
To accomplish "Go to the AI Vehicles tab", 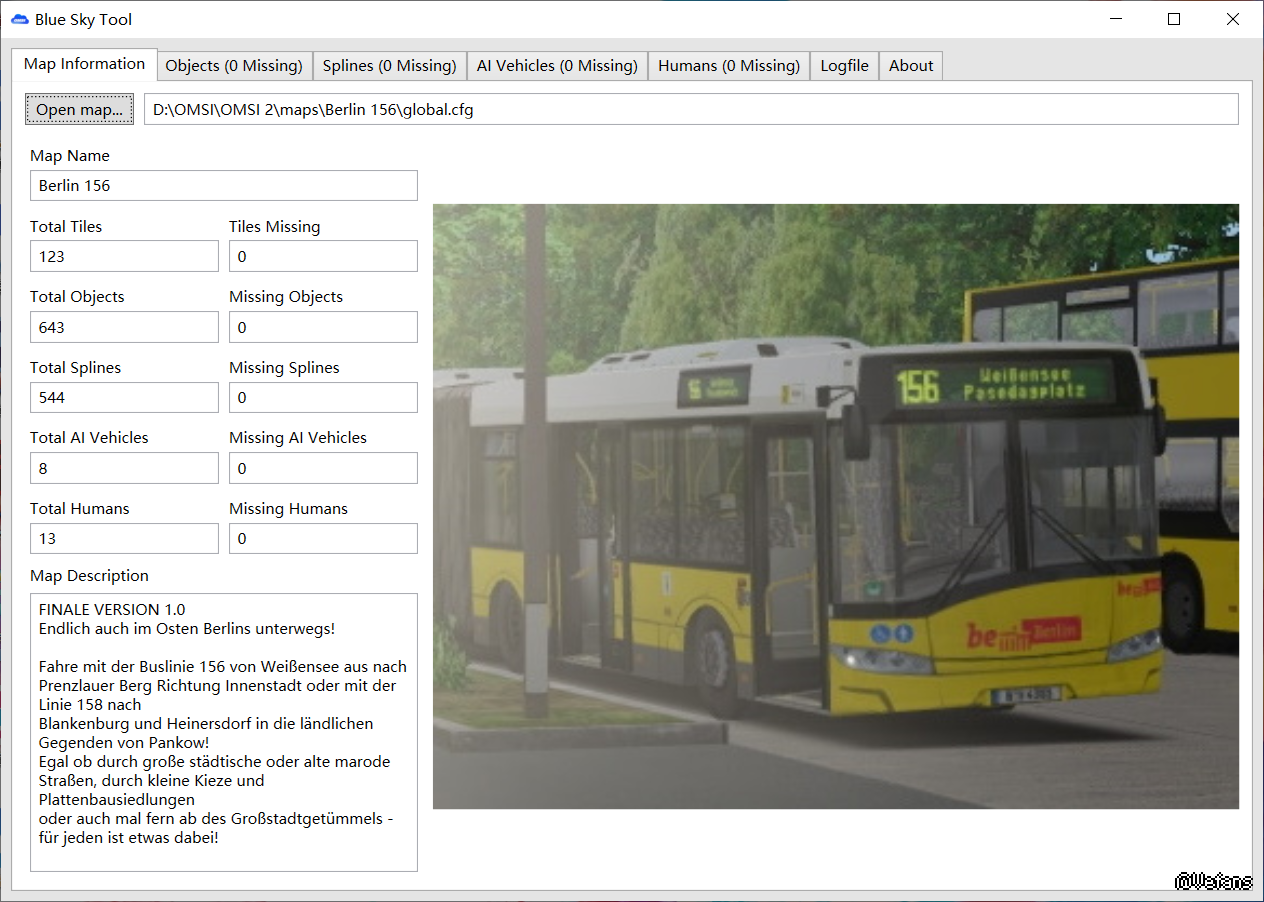I will pyautogui.click(x=557, y=66).
